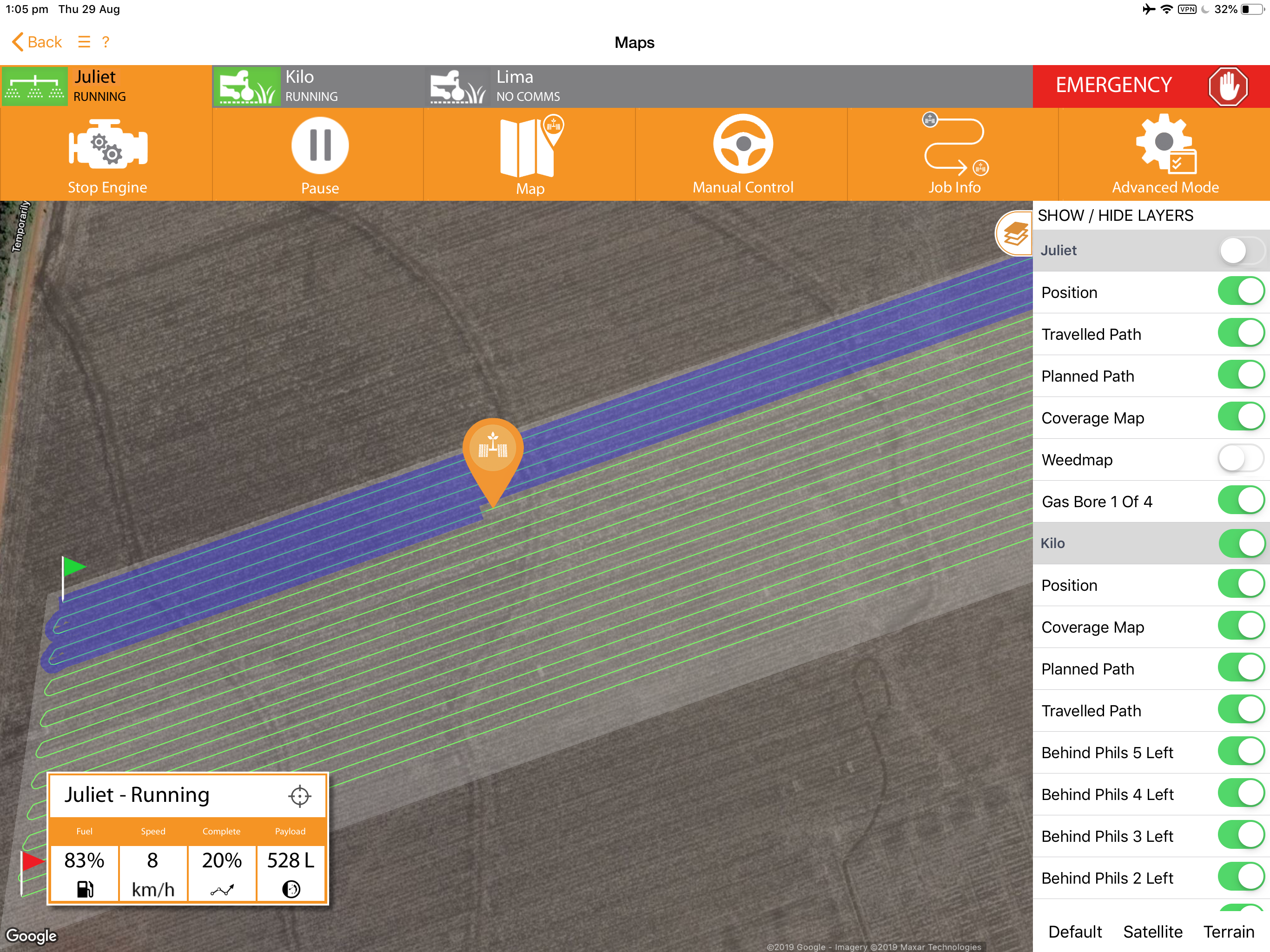
Task: Tap the fuel pump icon under 83%
Action: point(85,889)
